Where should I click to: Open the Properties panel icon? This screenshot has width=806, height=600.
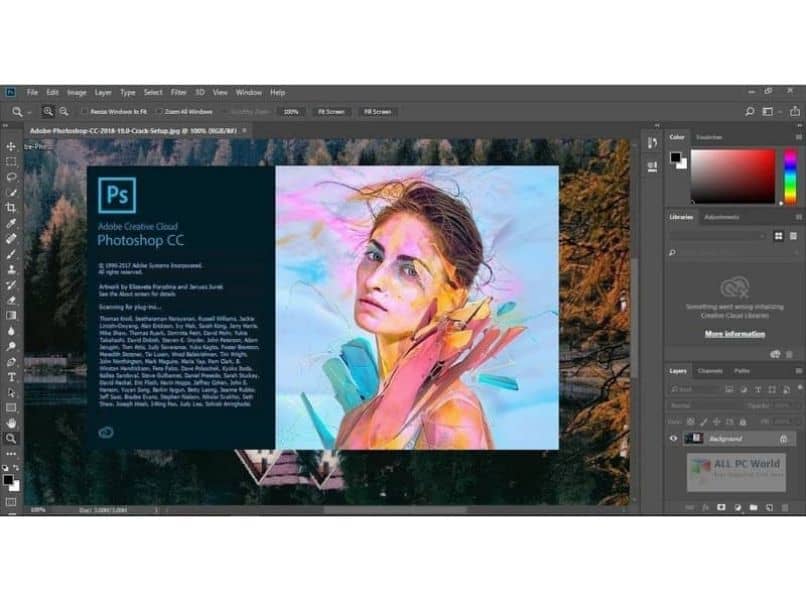pyautogui.click(x=652, y=167)
